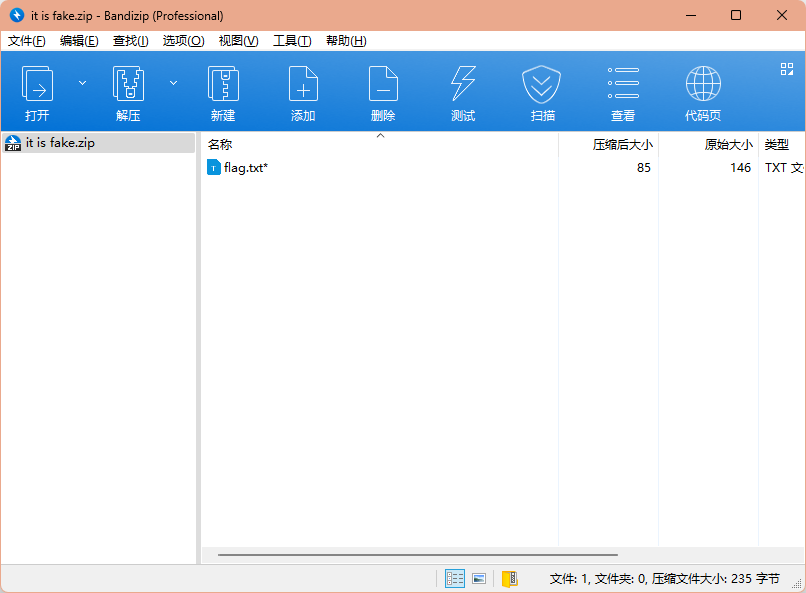The height and width of the screenshot is (593, 806).
Task: Open the 选项(O) menu
Action: pos(183,41)
